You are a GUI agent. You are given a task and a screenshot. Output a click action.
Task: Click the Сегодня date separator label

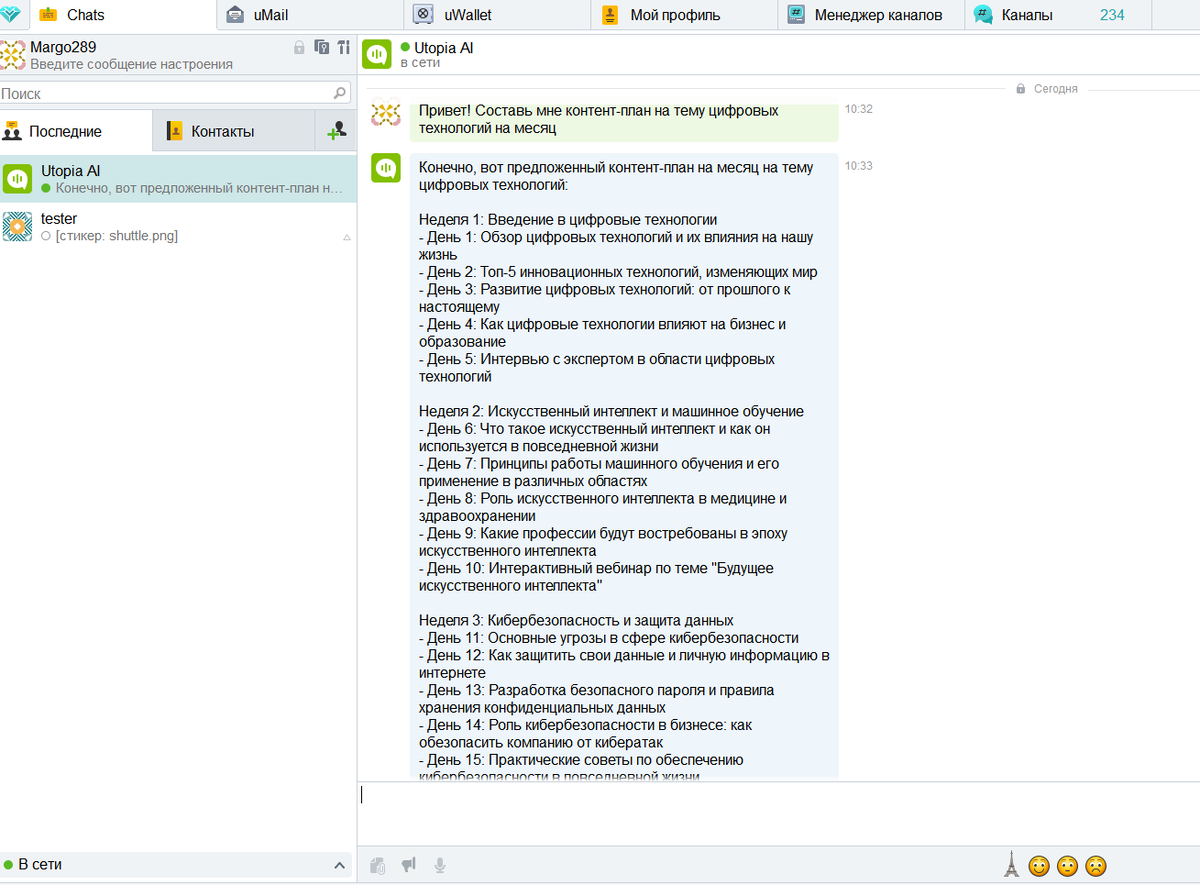(x=1055, y=89)
